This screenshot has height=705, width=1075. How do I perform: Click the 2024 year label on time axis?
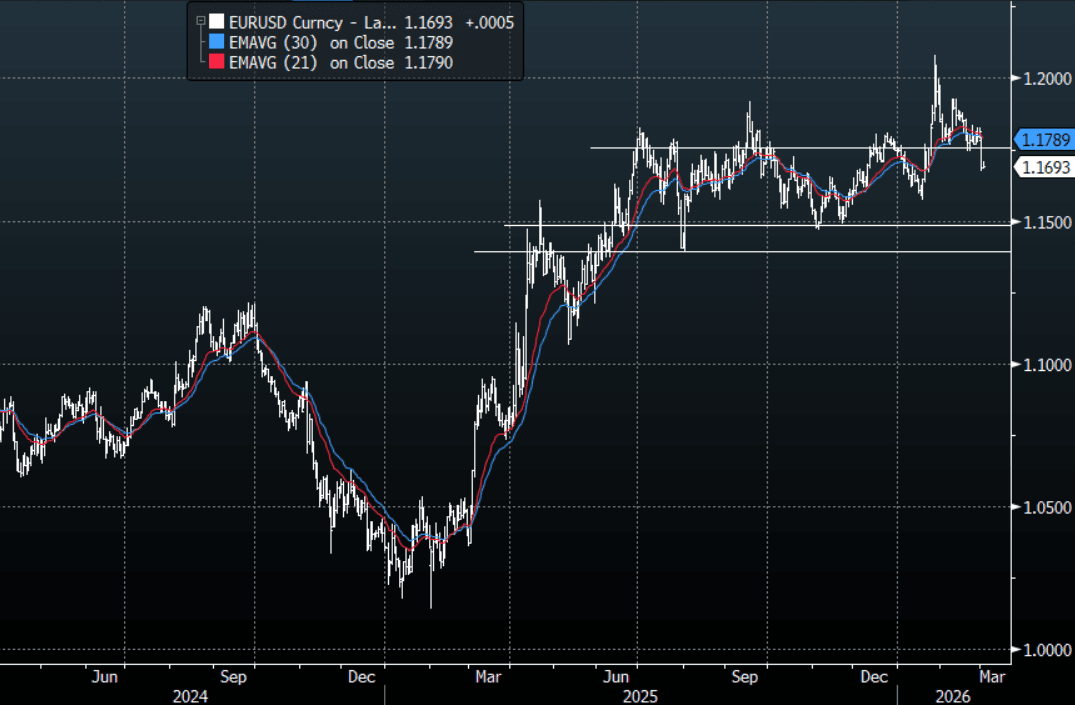tap(192, 693)
